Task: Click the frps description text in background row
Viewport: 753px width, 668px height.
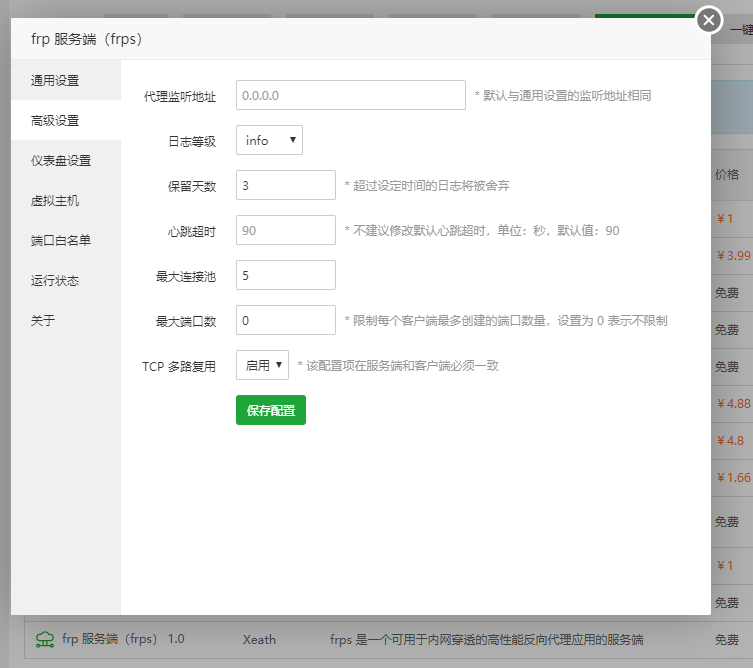Action: point(486,640)
